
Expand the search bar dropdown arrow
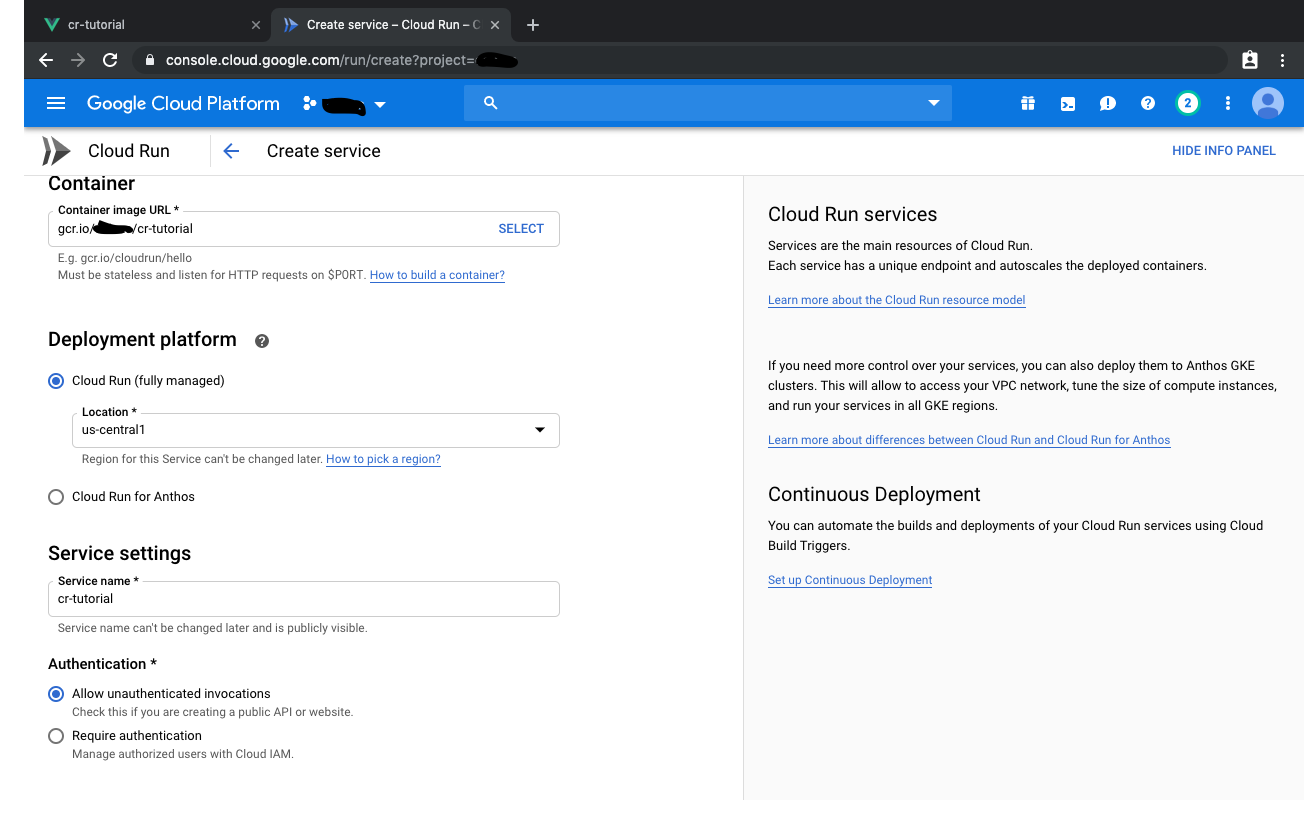click(x=934, y=103)
